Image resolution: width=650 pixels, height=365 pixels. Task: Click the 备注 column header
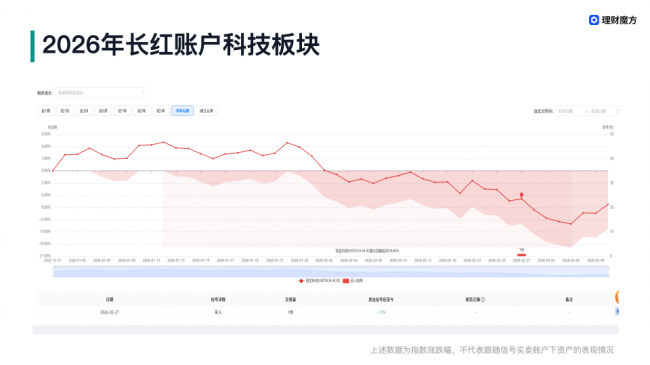pos(569,299)
